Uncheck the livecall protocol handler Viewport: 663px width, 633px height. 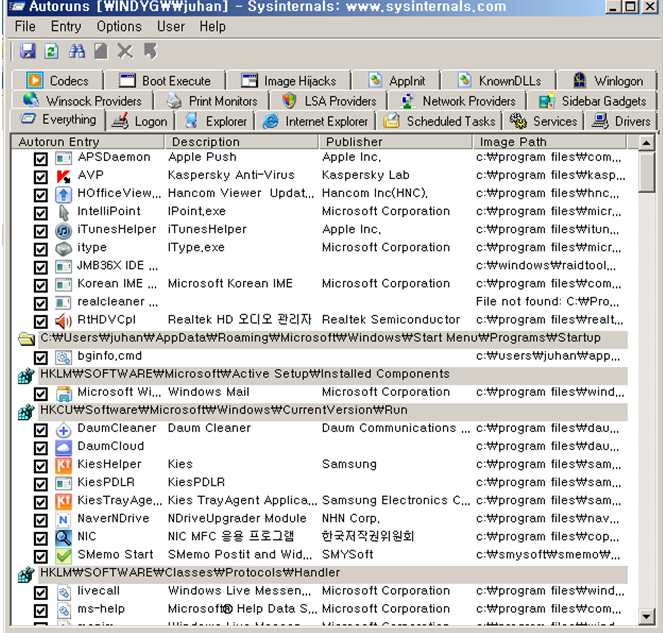point(41,592)
